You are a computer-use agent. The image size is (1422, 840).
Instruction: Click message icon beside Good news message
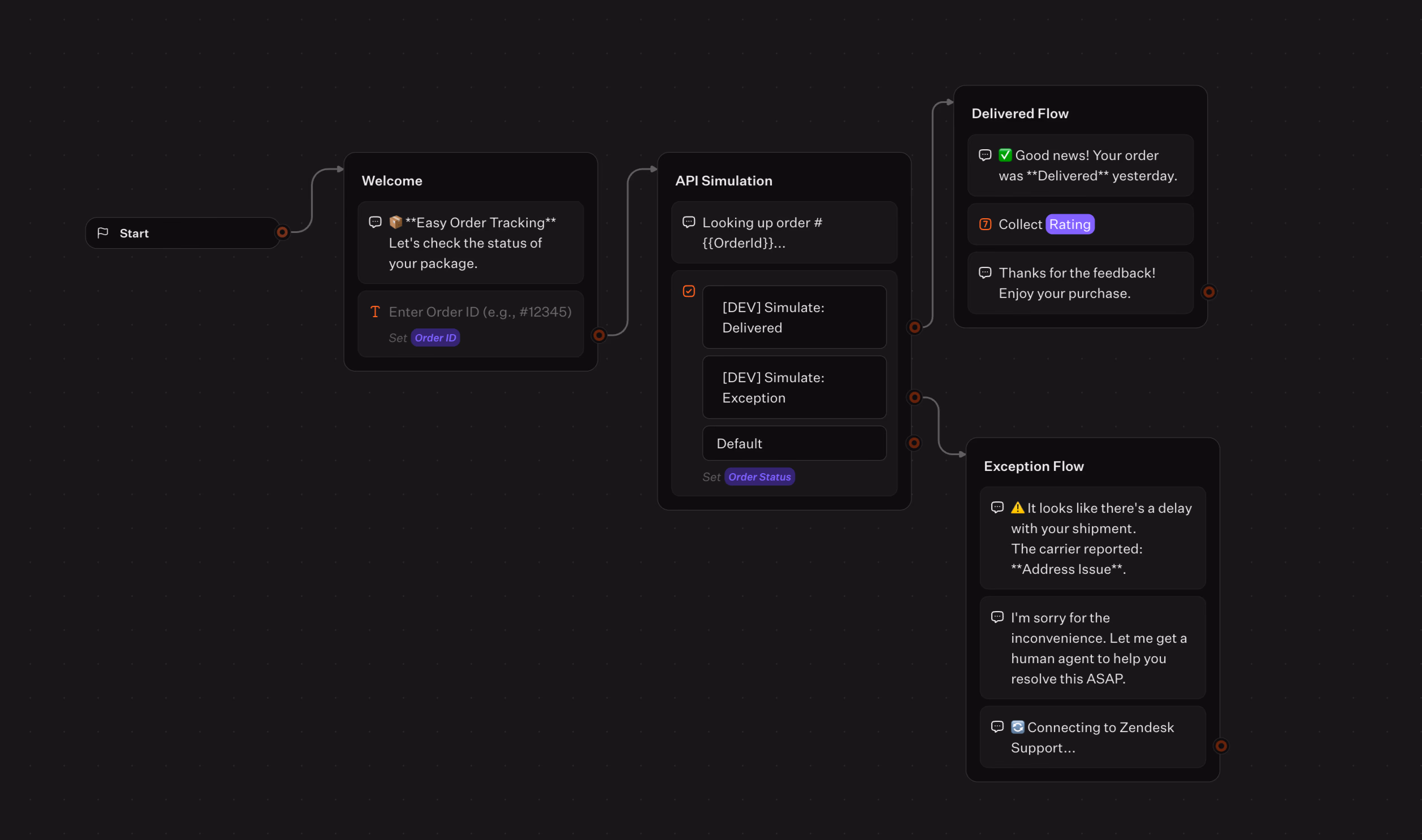click(985, 155)
